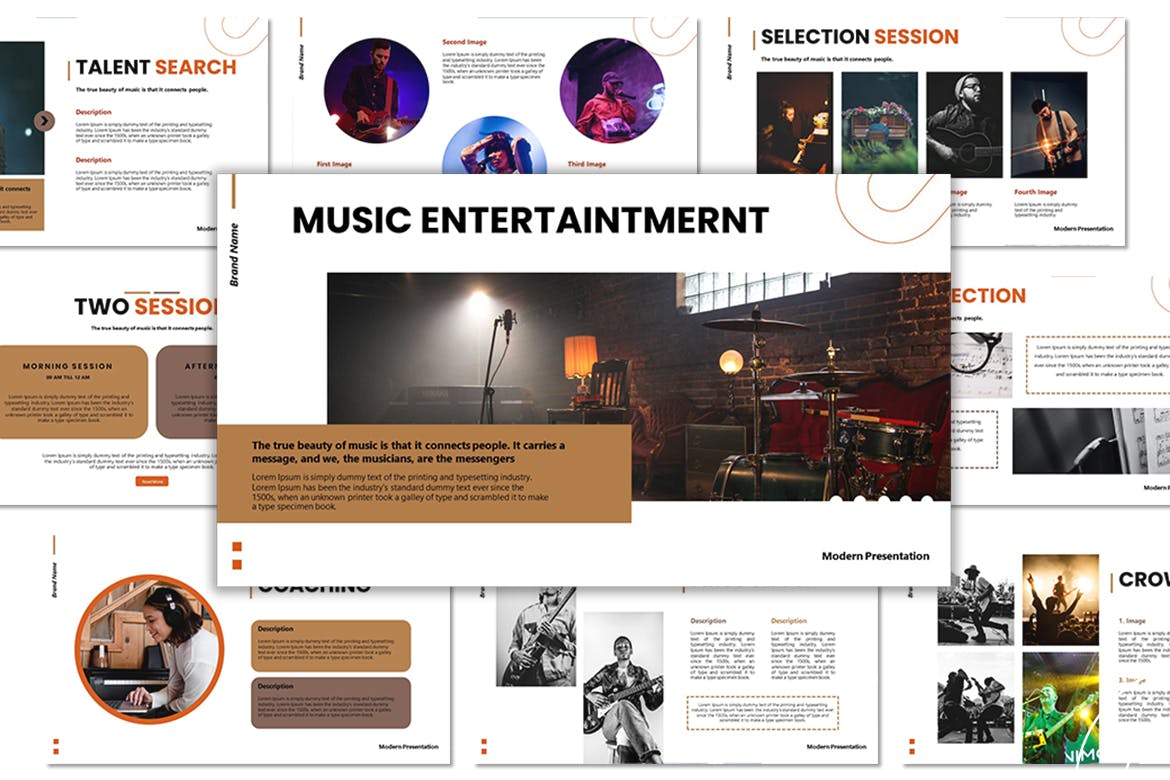
Task: Click the Selection Session heading
Action: coord(859,37)
